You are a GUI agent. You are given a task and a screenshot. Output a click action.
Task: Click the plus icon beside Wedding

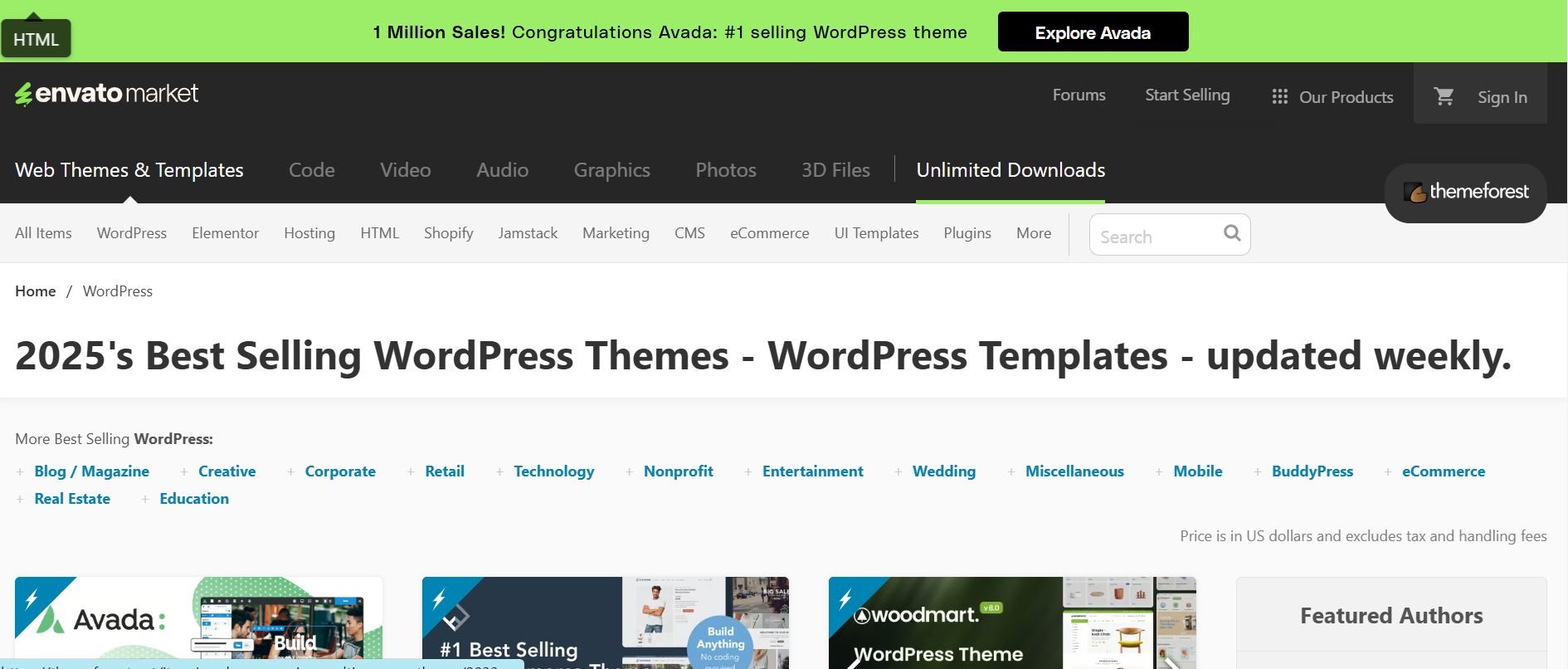(898, 471)
